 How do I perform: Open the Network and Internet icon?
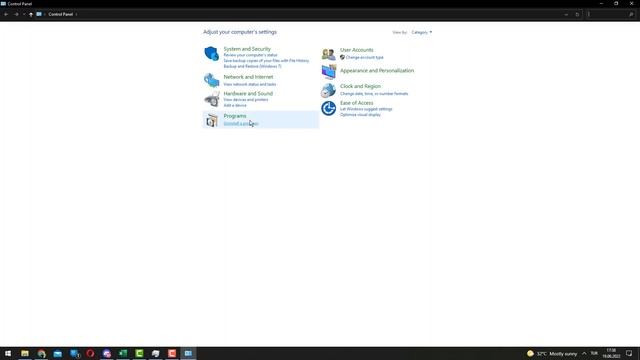(211, 80)
